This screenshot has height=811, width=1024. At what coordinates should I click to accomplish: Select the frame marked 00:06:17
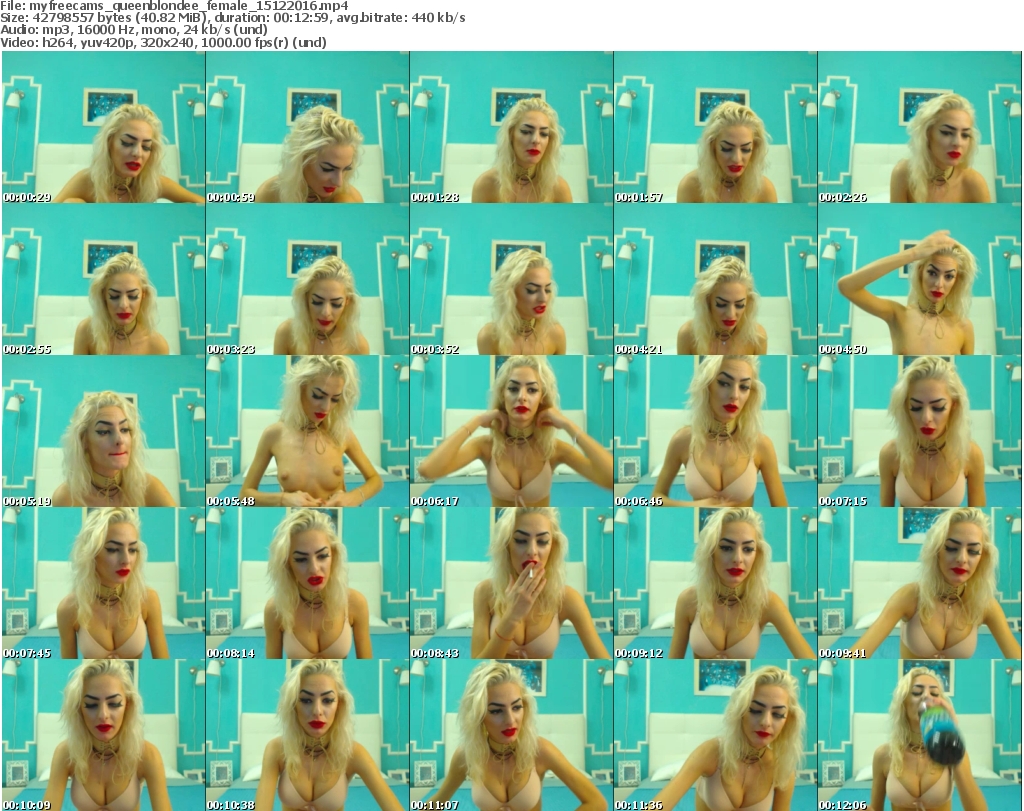point(511,432)
